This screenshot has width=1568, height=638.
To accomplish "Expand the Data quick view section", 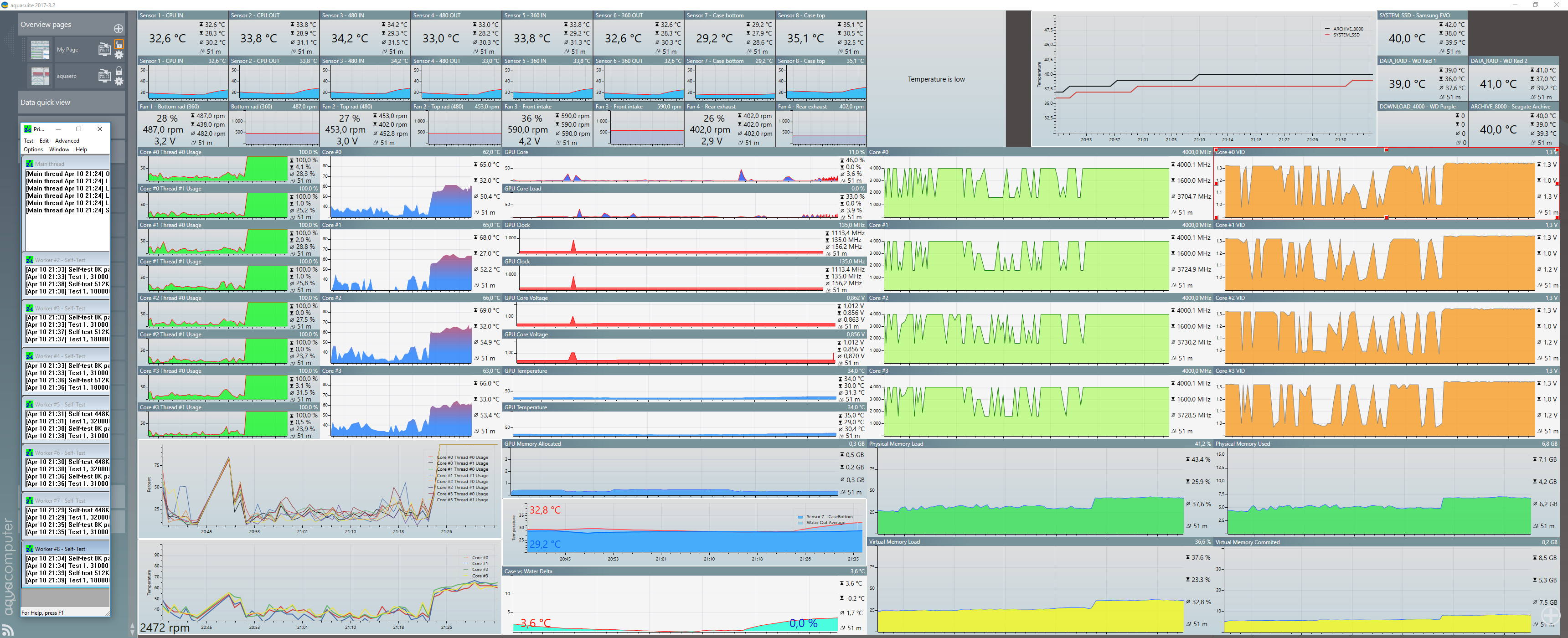I will [x=45, y=102].
